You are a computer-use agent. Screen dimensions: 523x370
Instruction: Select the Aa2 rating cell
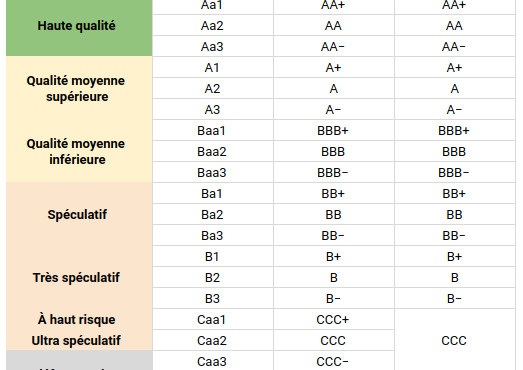click(x=213, y=26)
